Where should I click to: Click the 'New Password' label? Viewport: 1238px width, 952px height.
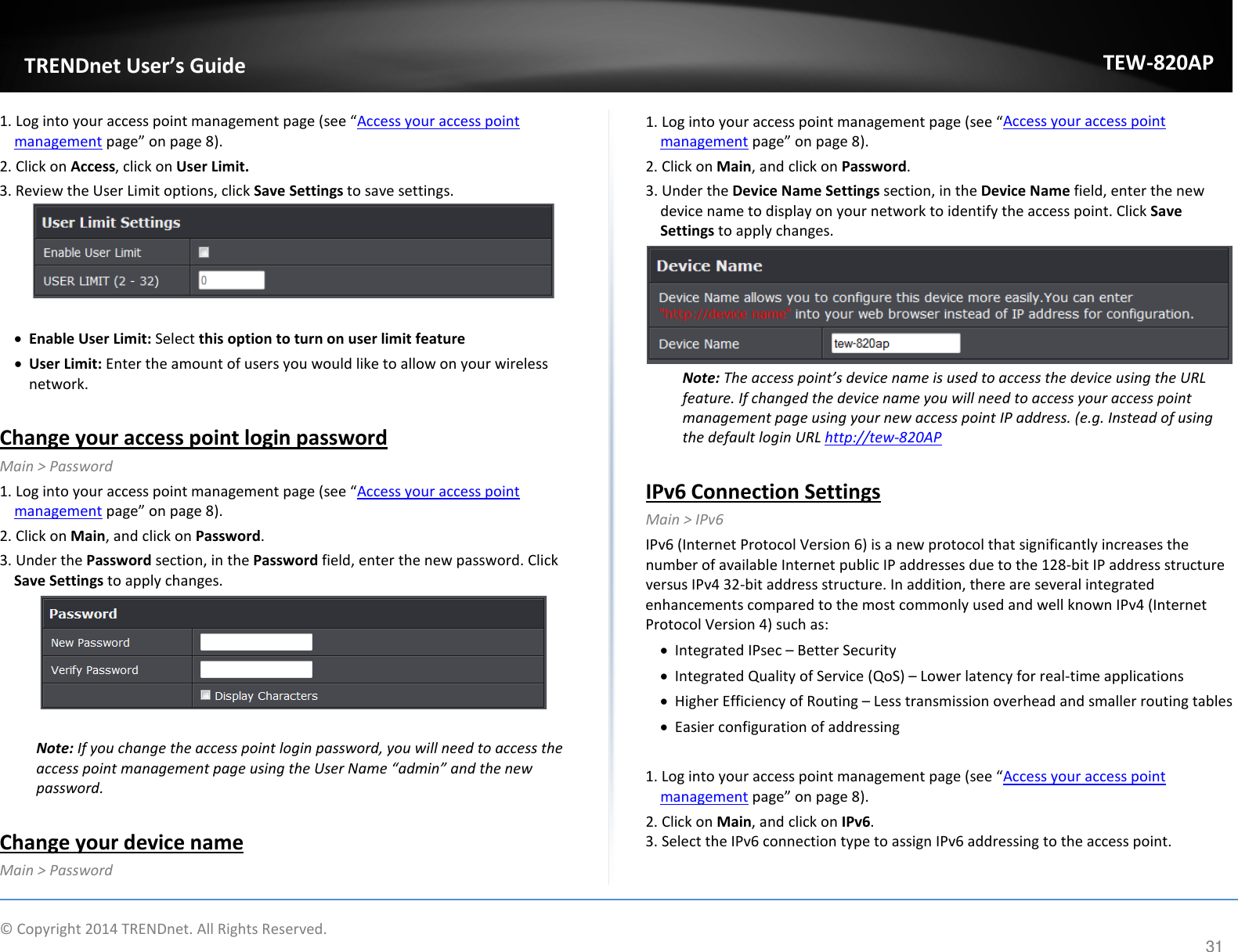(90, 643)
